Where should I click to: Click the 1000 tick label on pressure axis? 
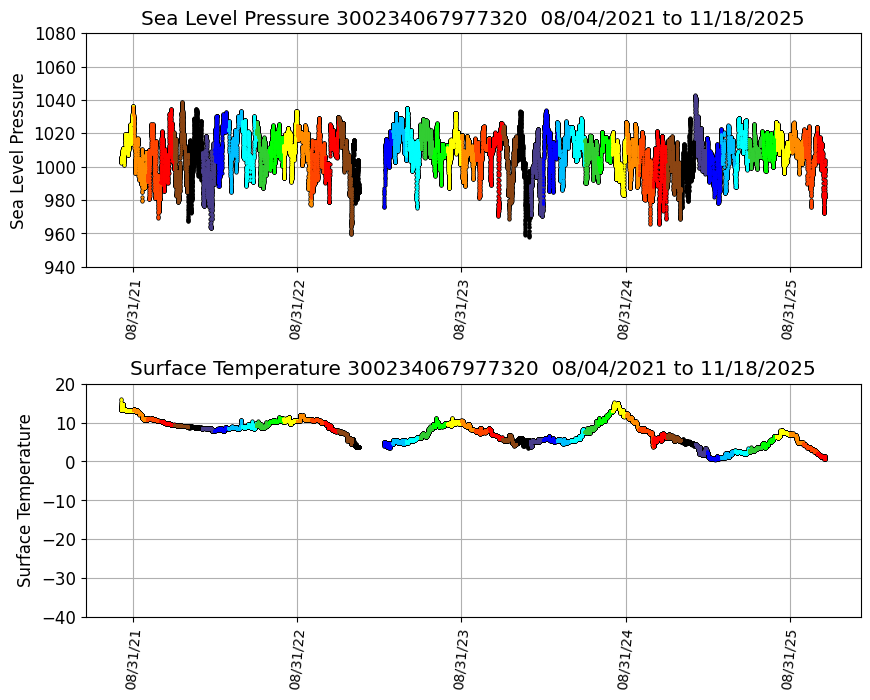coord(58,167)
